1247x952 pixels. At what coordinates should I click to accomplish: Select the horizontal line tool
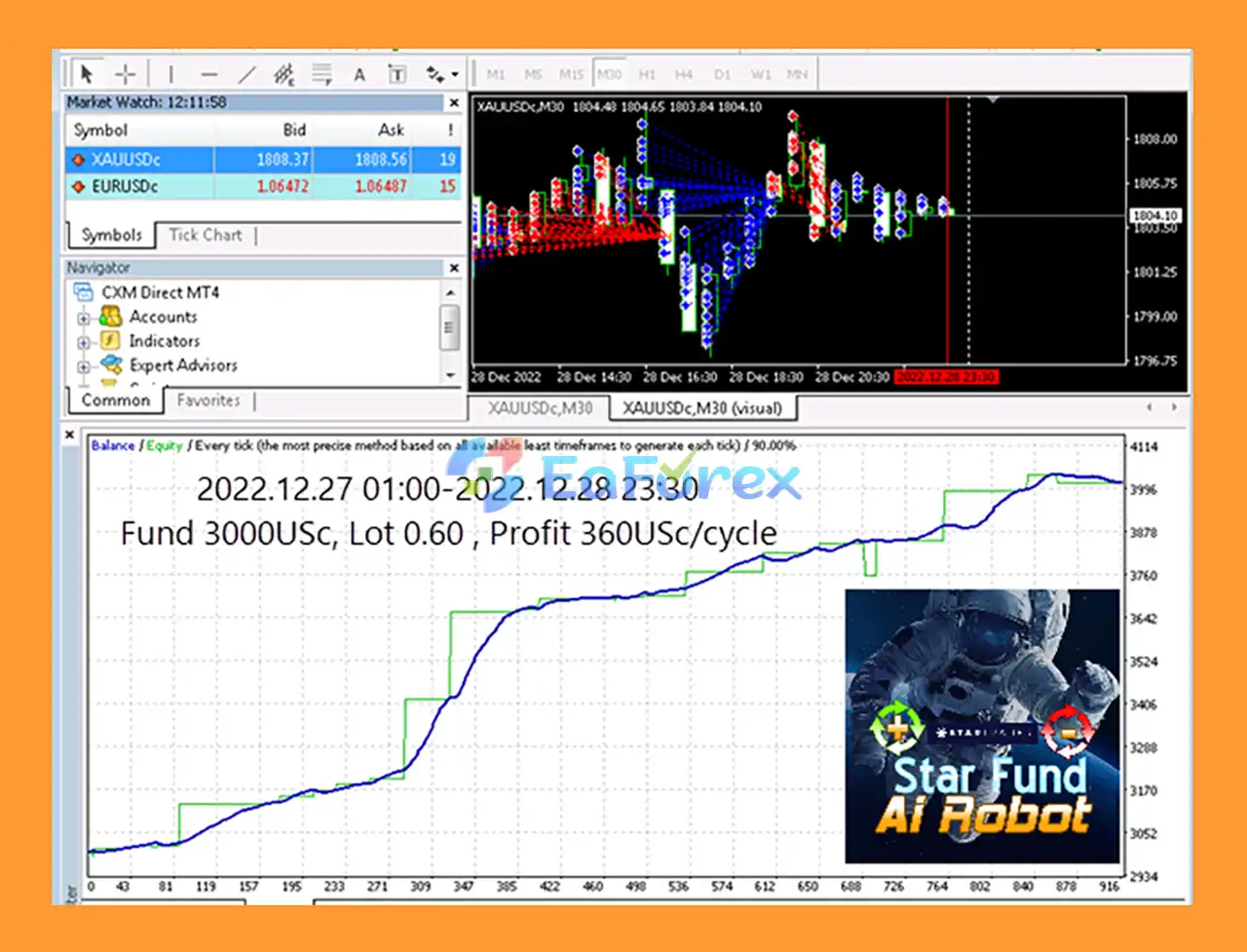tap(208, 74)
